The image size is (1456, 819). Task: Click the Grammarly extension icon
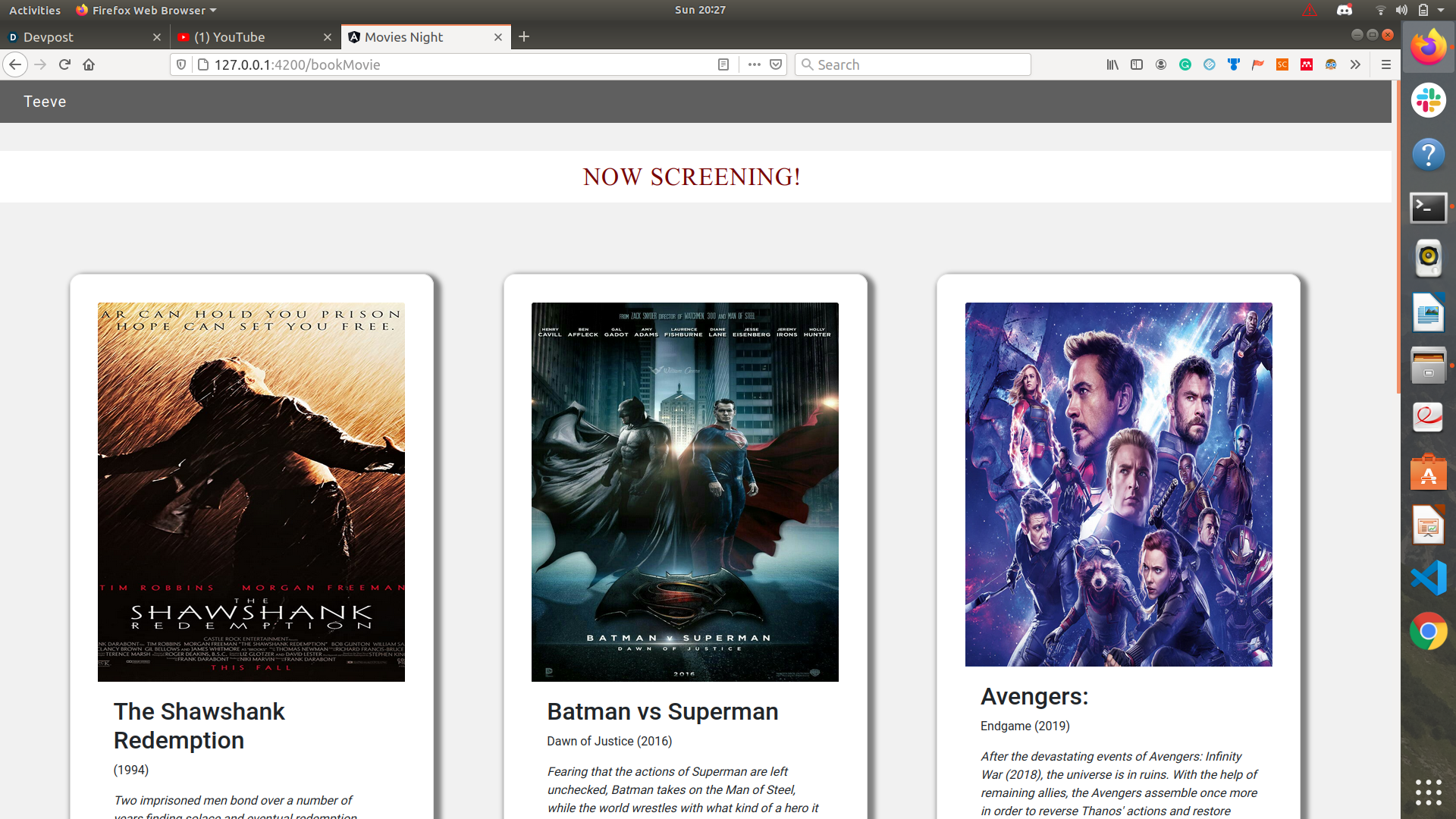1185,64
